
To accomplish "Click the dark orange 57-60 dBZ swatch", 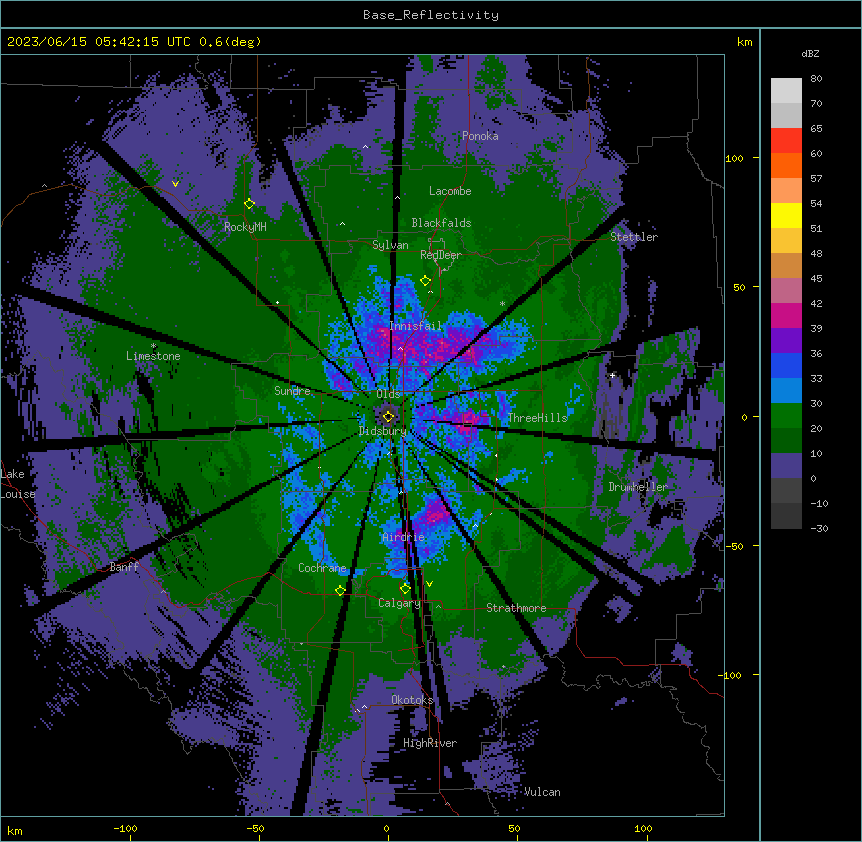I will pos(786,165).
